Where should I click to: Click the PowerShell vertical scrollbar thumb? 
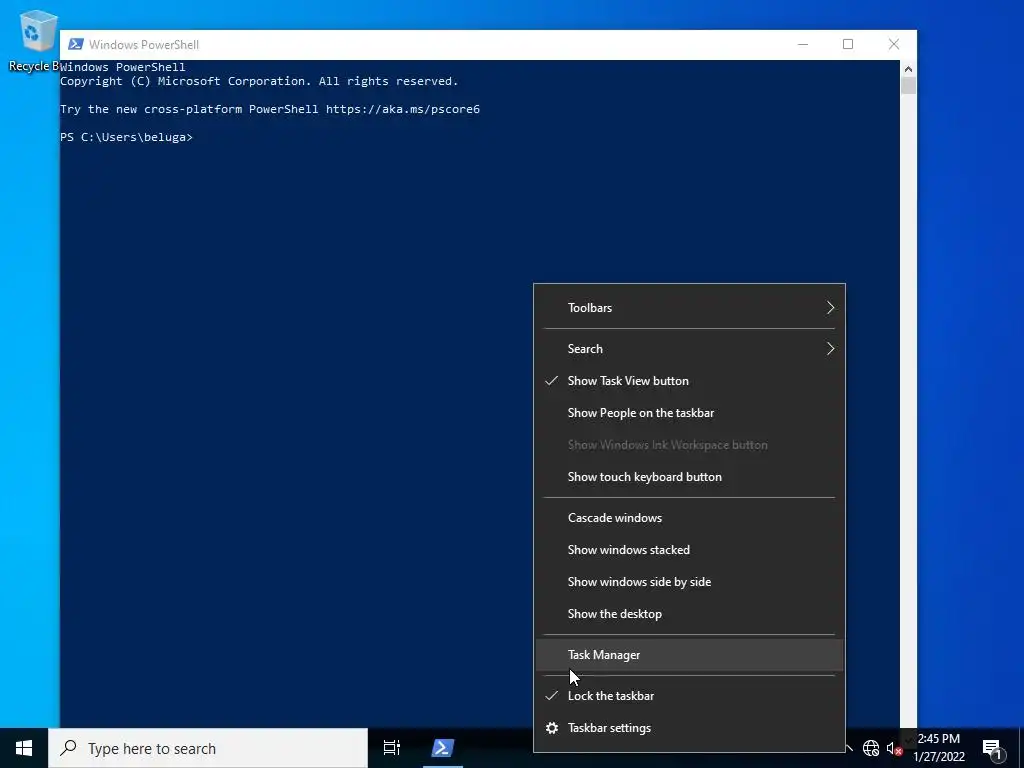(x=908, y=86)
